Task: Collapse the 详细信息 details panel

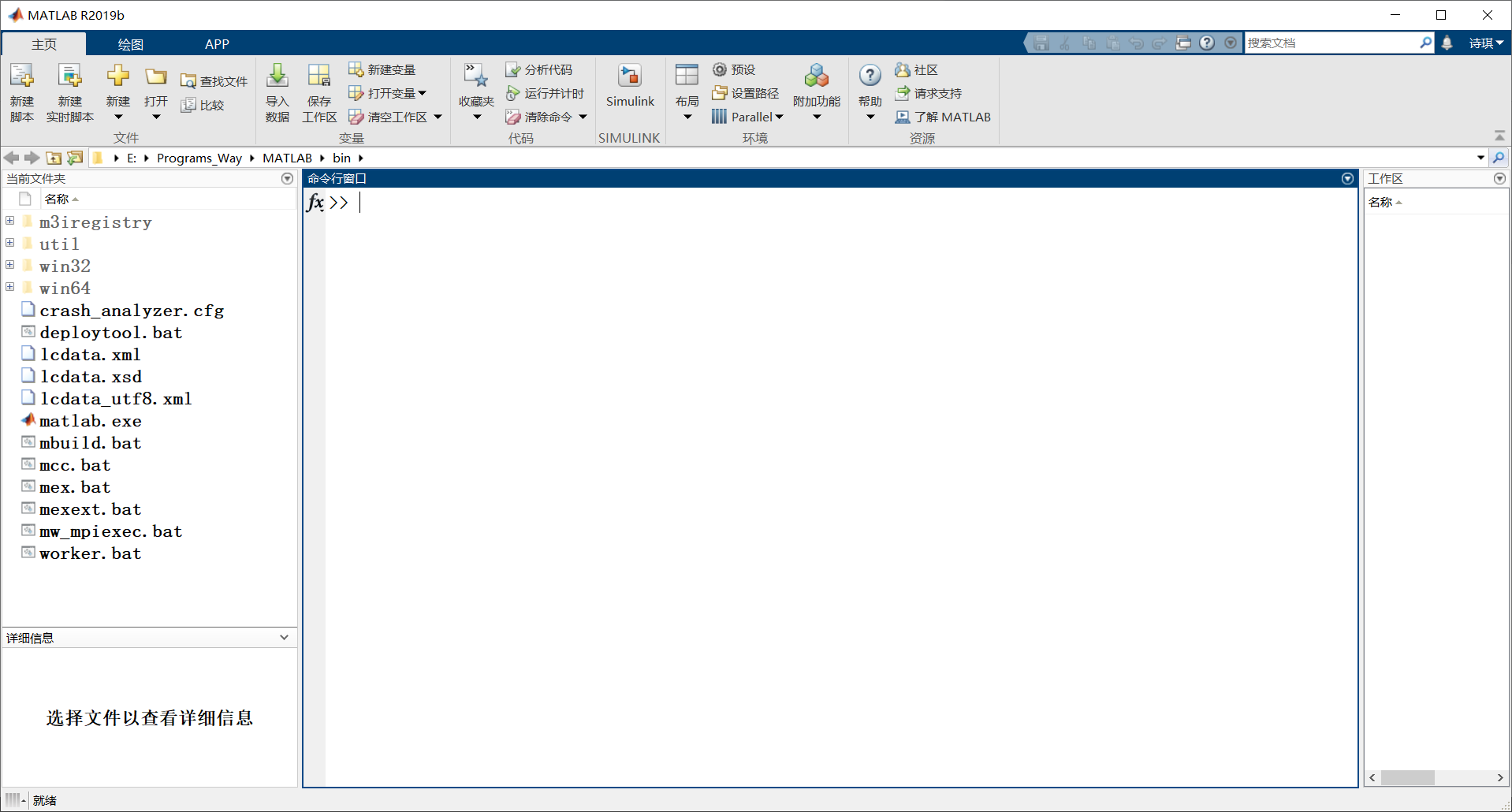Action: pyautogui.click(x=284, y=637)
